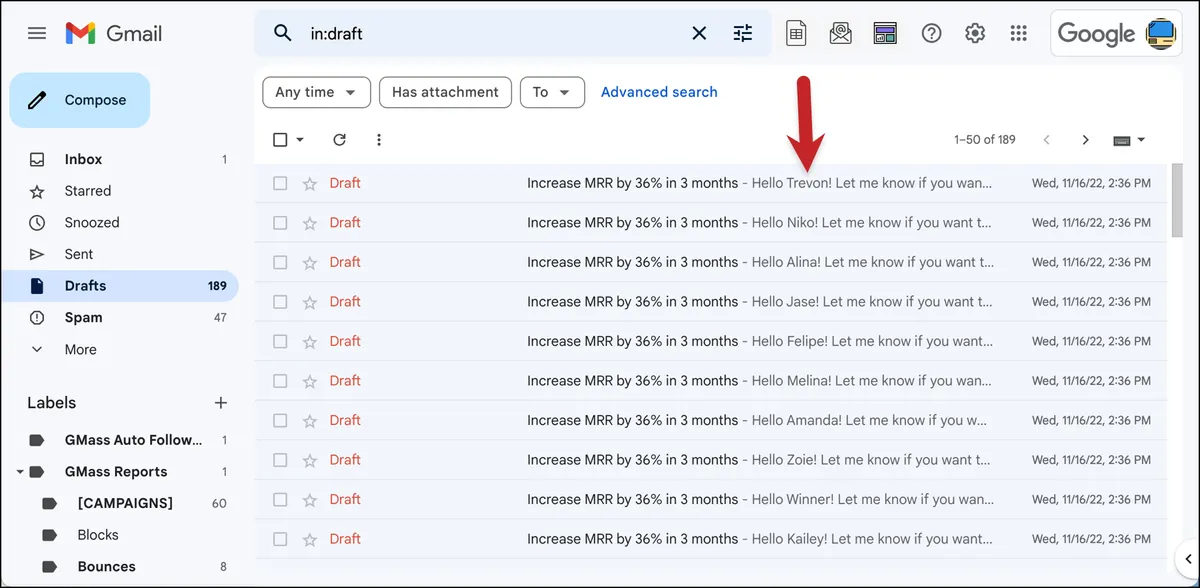Screen dimensions: 1200x588
Task: Check the Hello Trevon draft checkbox
Action: point(280,183)
